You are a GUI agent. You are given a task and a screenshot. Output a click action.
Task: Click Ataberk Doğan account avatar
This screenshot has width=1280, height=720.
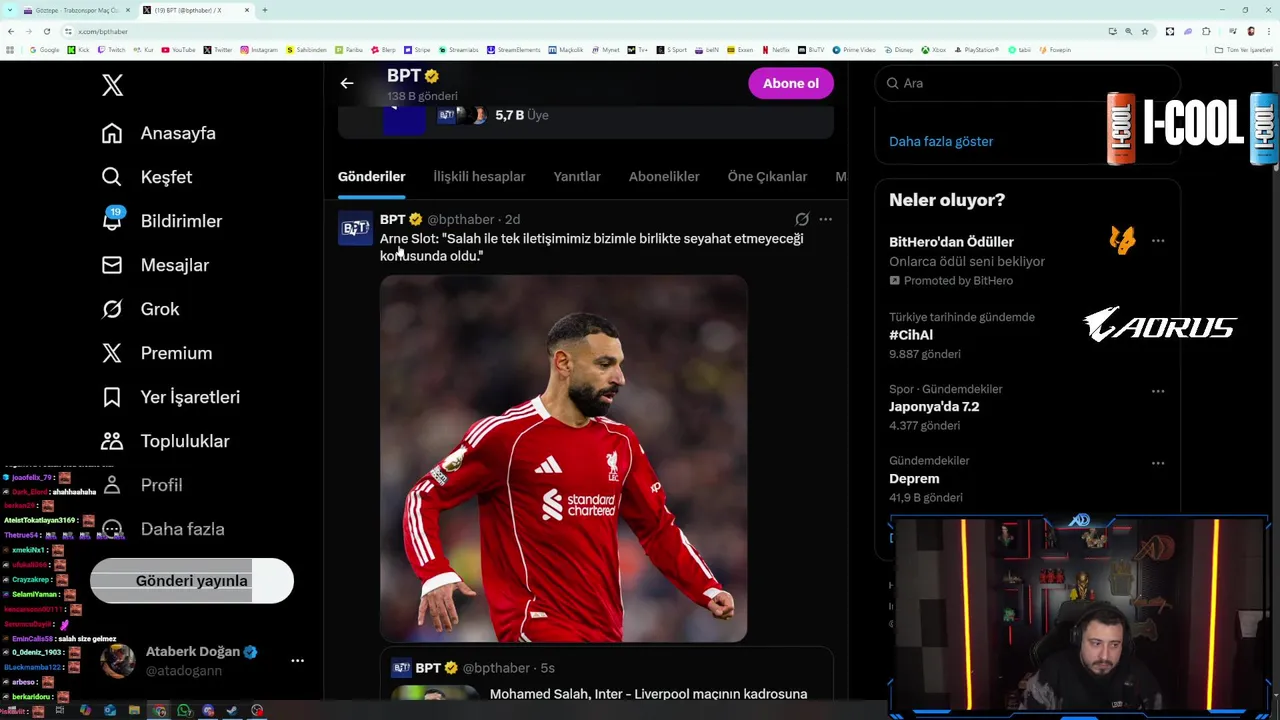(x=118, y=661)
